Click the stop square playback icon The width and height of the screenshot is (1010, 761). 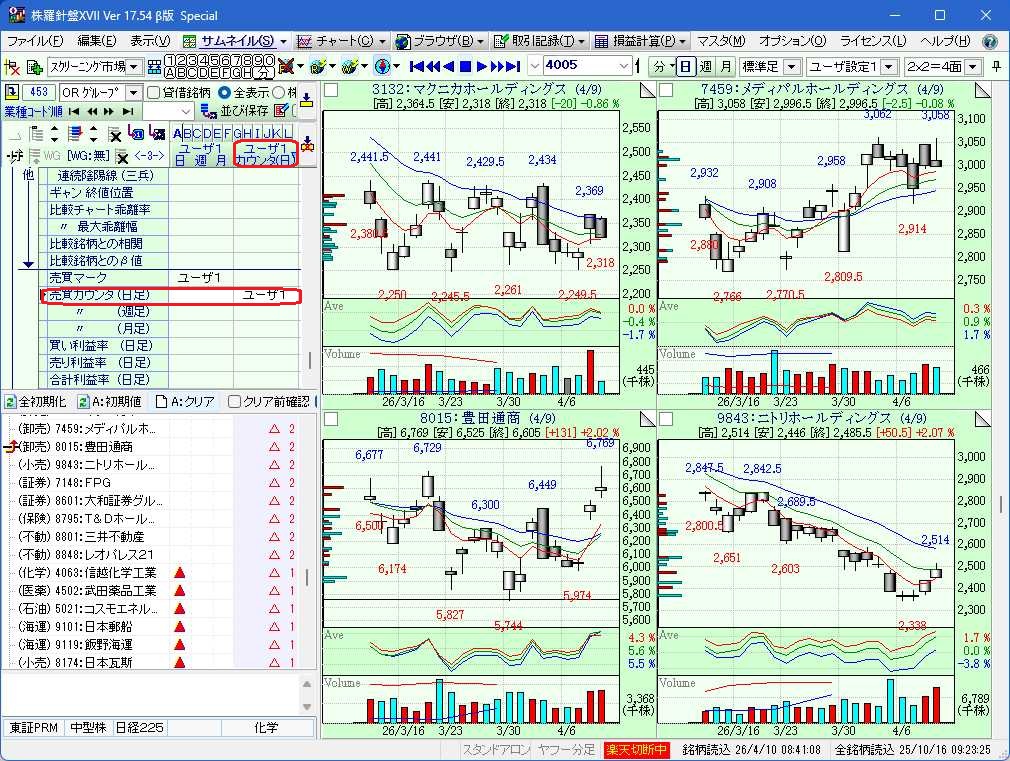coord(465,67)
